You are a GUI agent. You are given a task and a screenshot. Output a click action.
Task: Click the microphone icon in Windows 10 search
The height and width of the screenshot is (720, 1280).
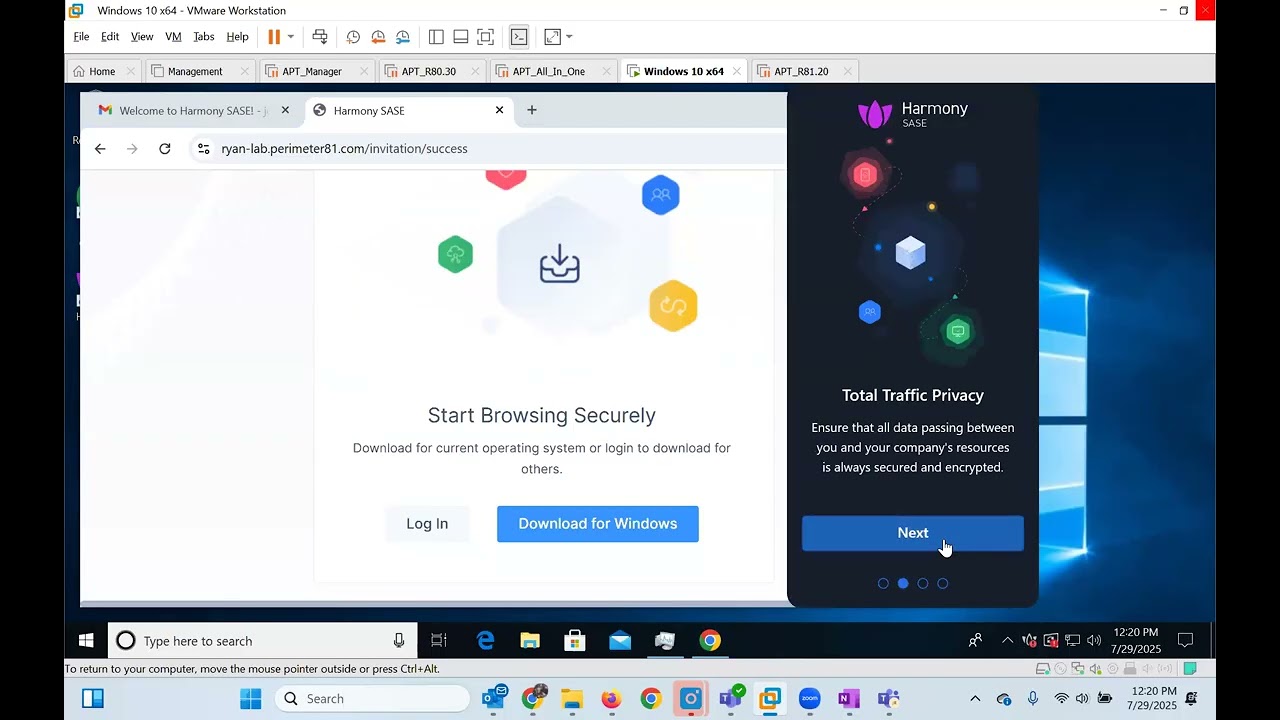coord(399,641)
